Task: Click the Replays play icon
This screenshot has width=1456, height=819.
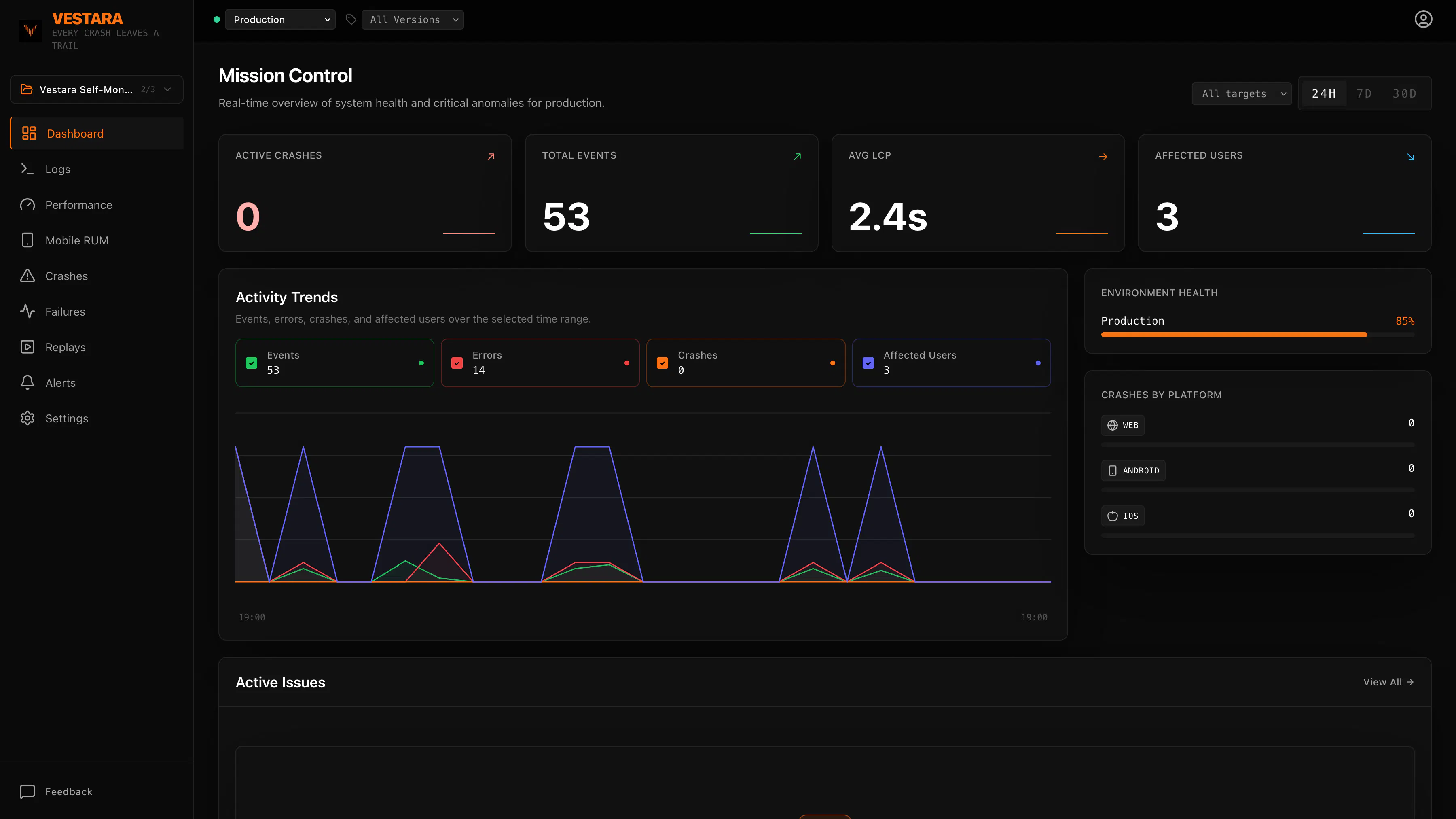Action: 27,347
